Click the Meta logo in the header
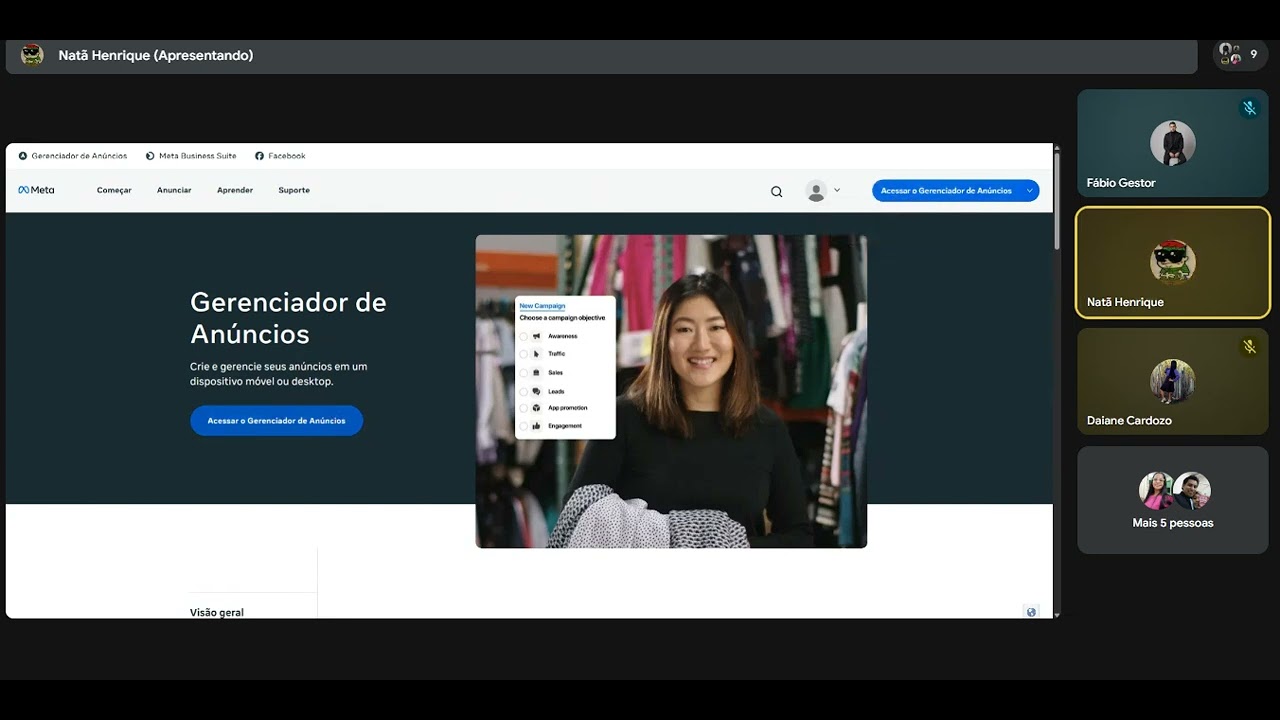Screen dimensions: 1280x720 coord(36,190)
